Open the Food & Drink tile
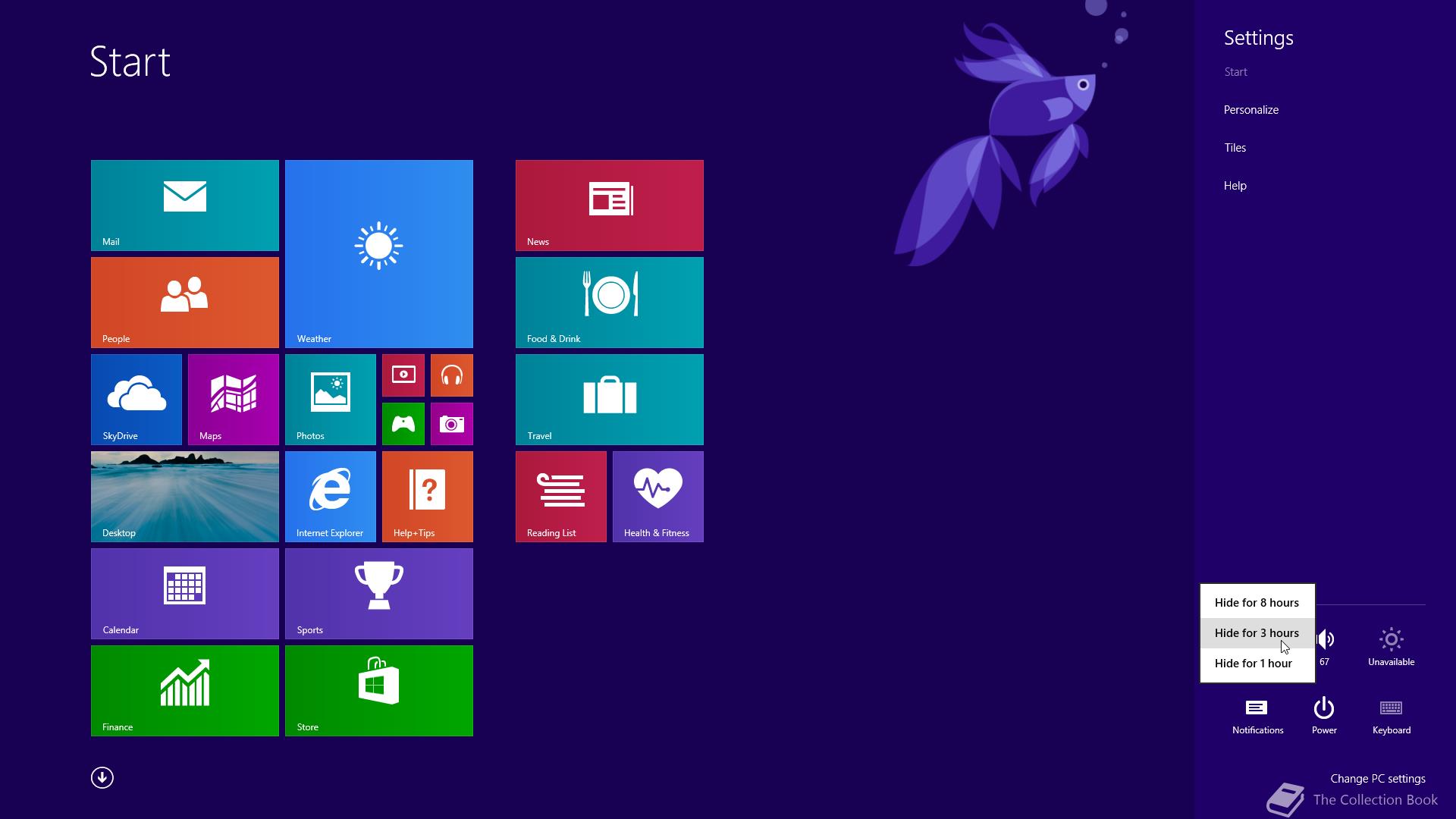 click(x=610, y=303)
